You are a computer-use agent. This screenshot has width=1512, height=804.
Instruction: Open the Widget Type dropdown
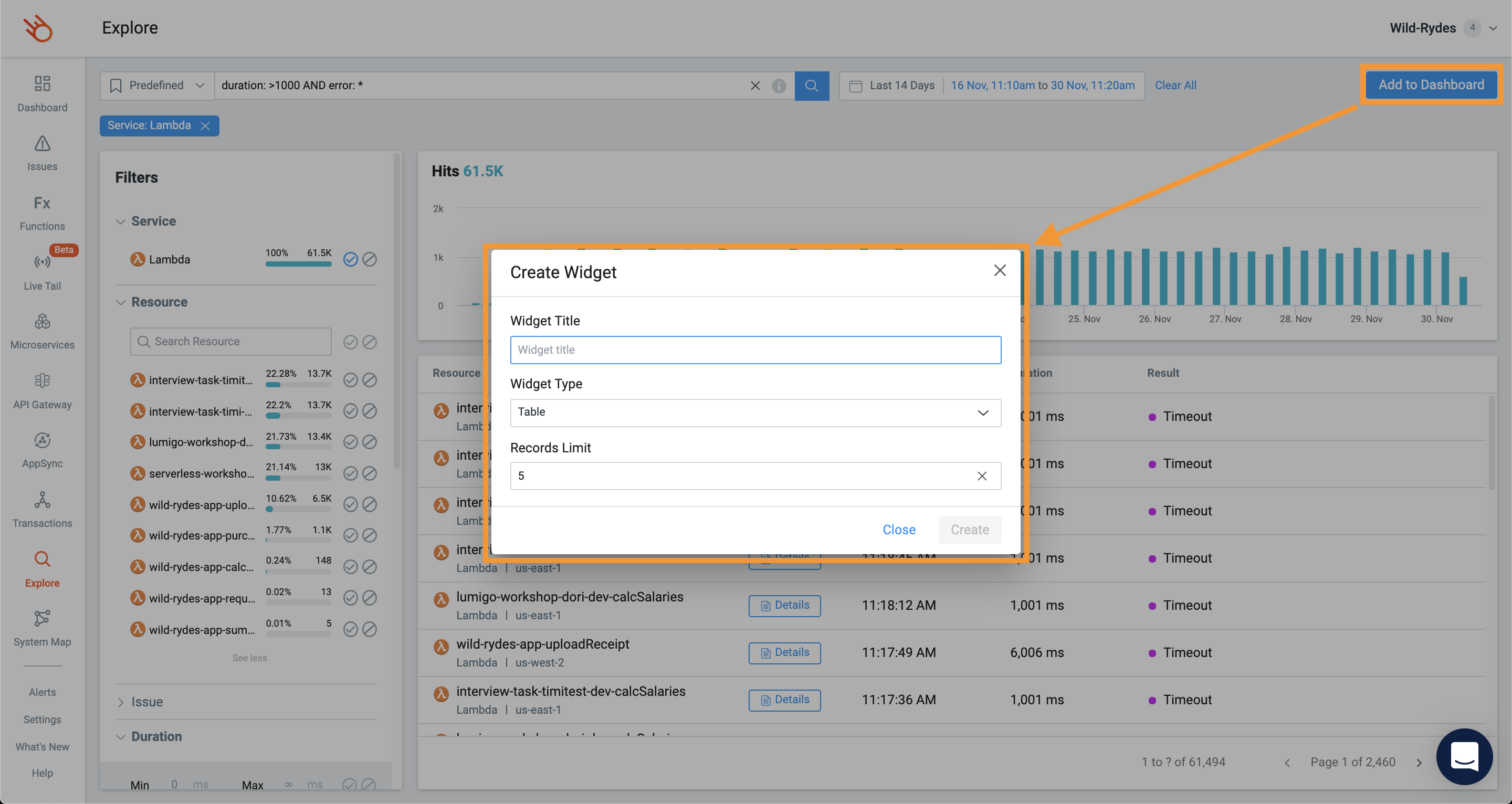coord(755,412)
